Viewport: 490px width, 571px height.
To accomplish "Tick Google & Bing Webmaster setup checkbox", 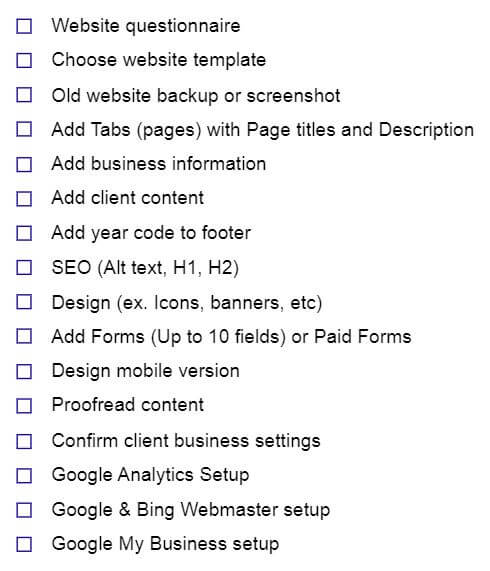I will [x=24, y=510].
